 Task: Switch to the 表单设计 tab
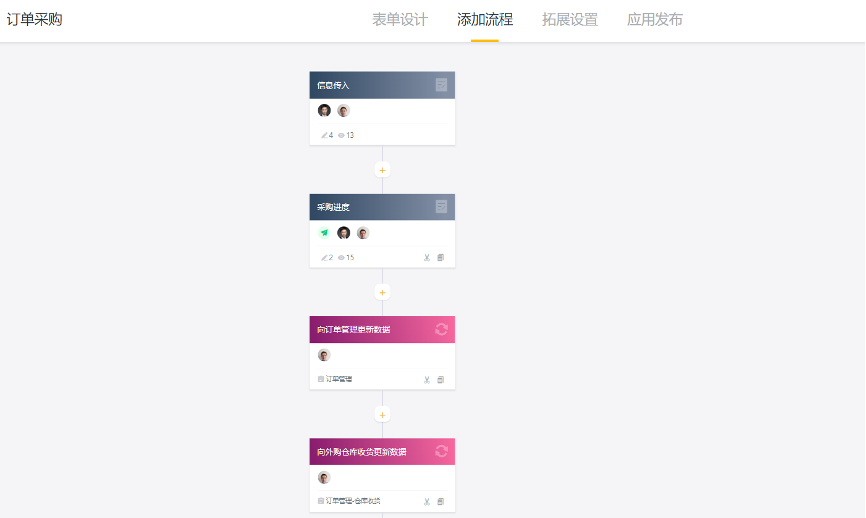(x=400, y=20)
